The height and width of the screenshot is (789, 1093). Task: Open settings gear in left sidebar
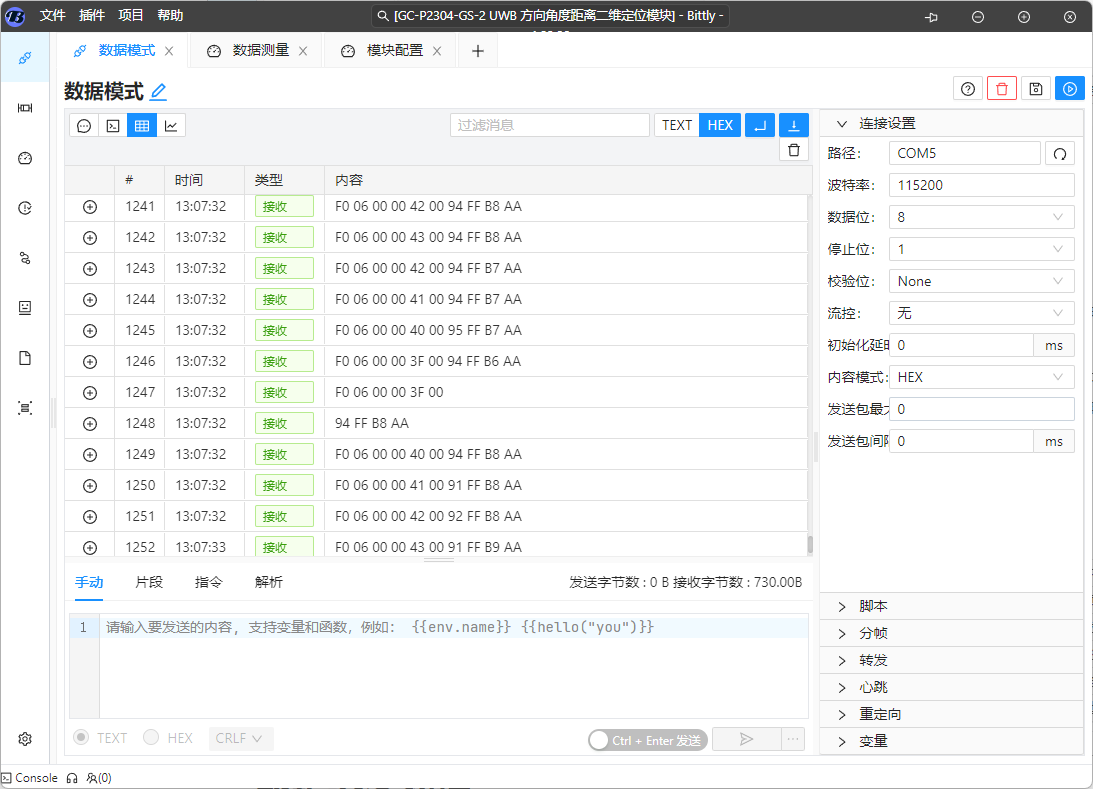coord(25,739)
